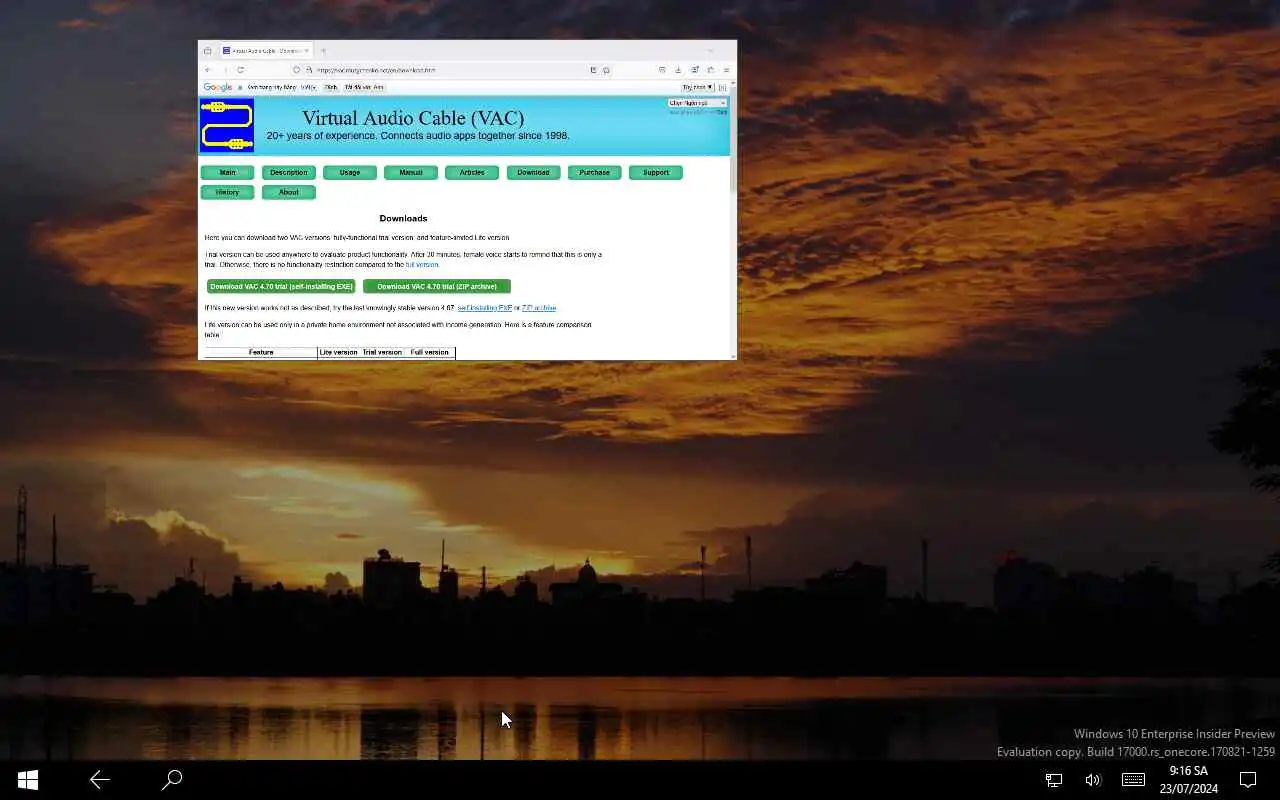The width and height of the screenshot is (1280, 800).
Task: Go to the Main page button
Action: 227,172
